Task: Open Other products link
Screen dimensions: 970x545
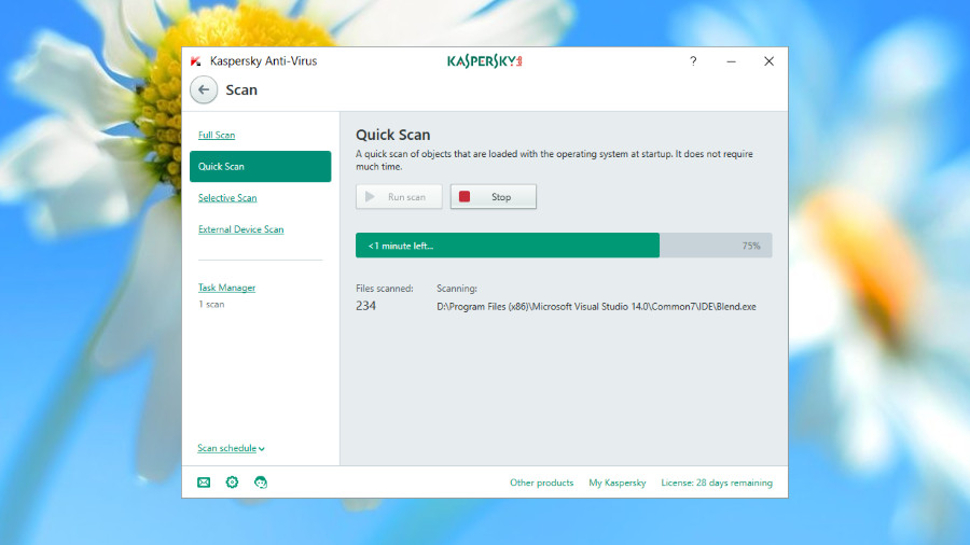Action: pyautogui.click(x=541, y=483)
